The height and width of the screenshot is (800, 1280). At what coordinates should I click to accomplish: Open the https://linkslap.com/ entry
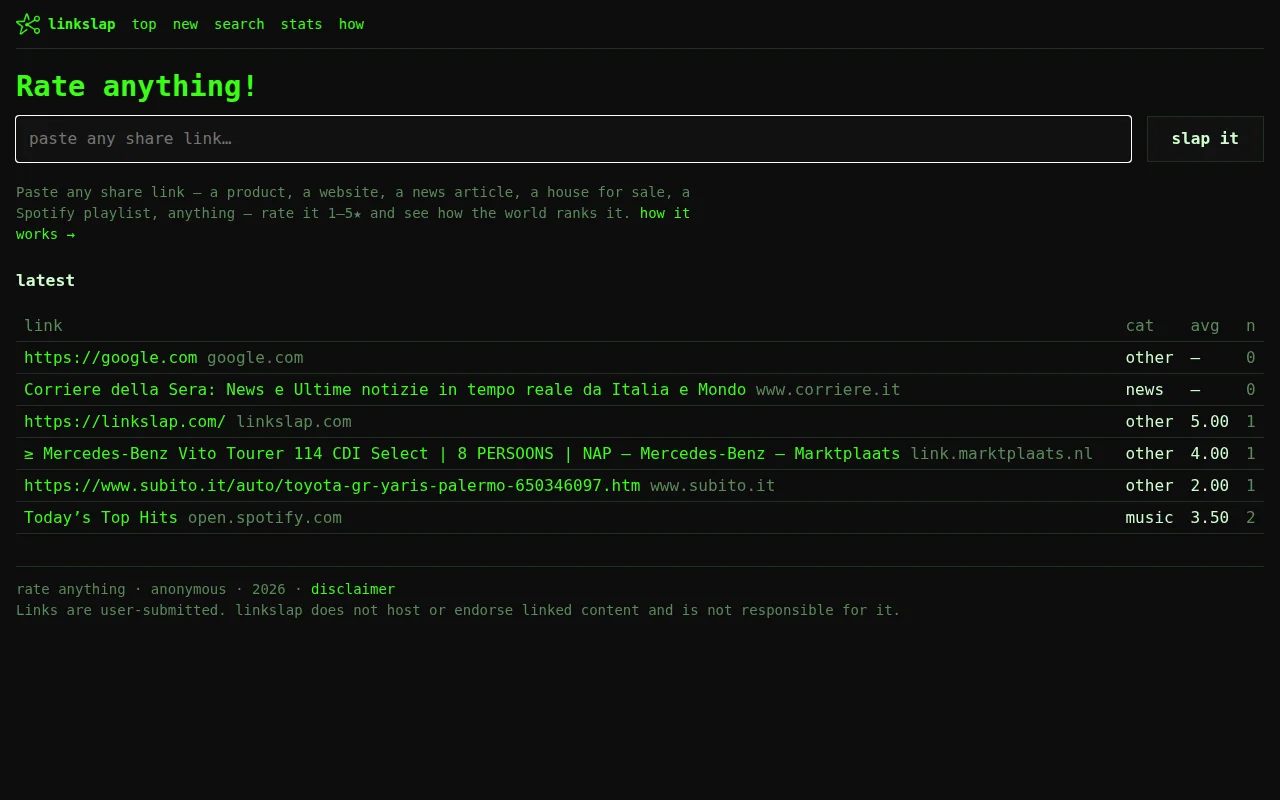tap(125, 422)
